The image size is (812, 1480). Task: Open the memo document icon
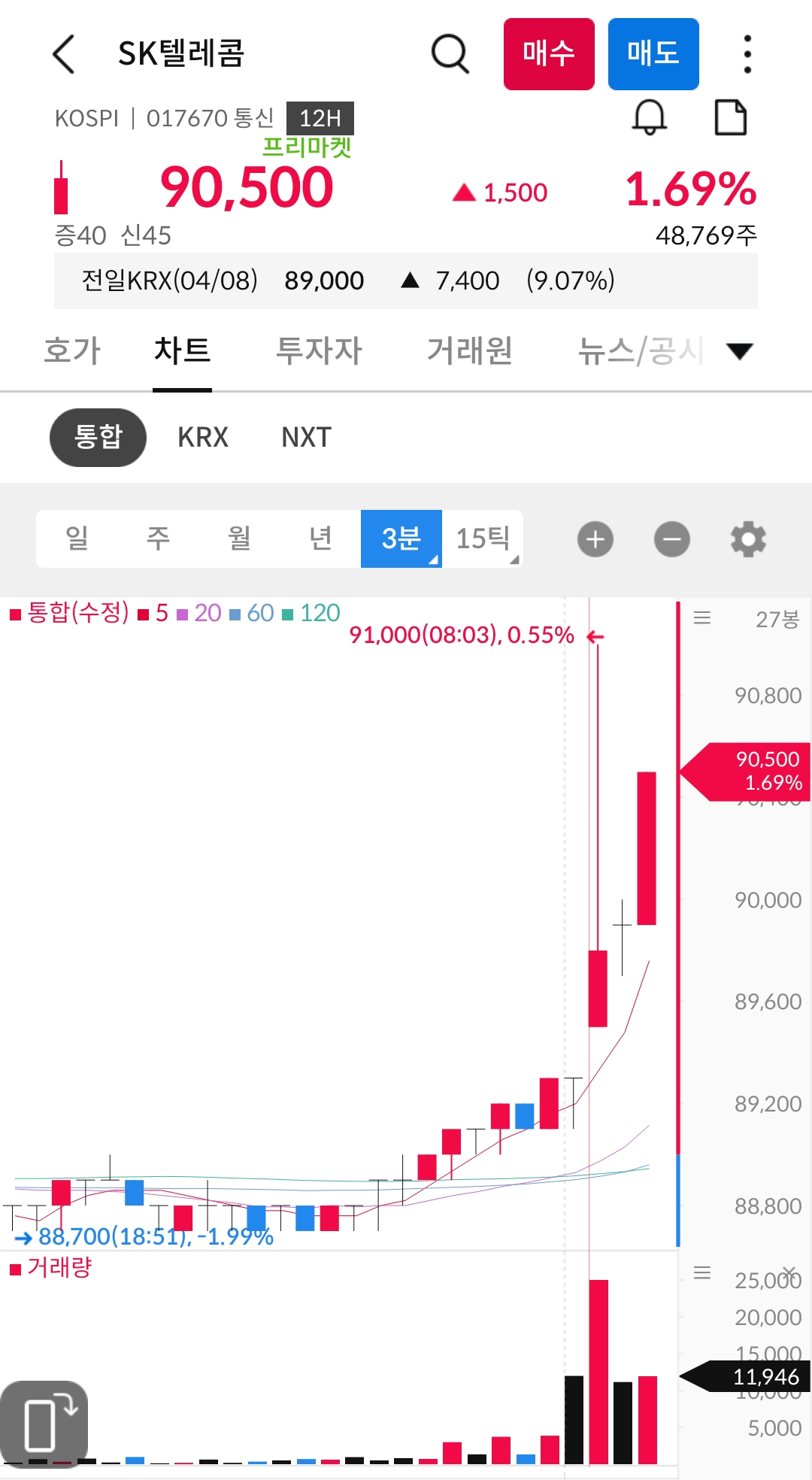(x=731, y=117)
